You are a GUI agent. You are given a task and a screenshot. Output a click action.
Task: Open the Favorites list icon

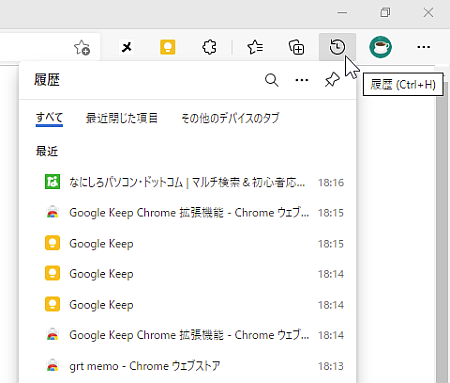255,47
